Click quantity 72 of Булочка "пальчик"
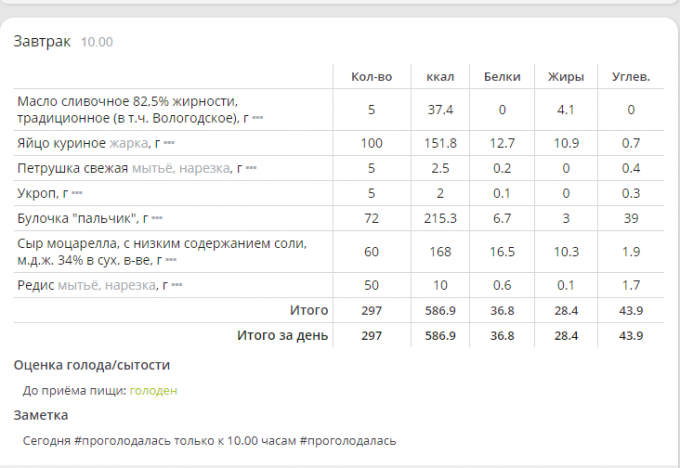Screen dimensions: 680x468 click(x=372, y=218)
